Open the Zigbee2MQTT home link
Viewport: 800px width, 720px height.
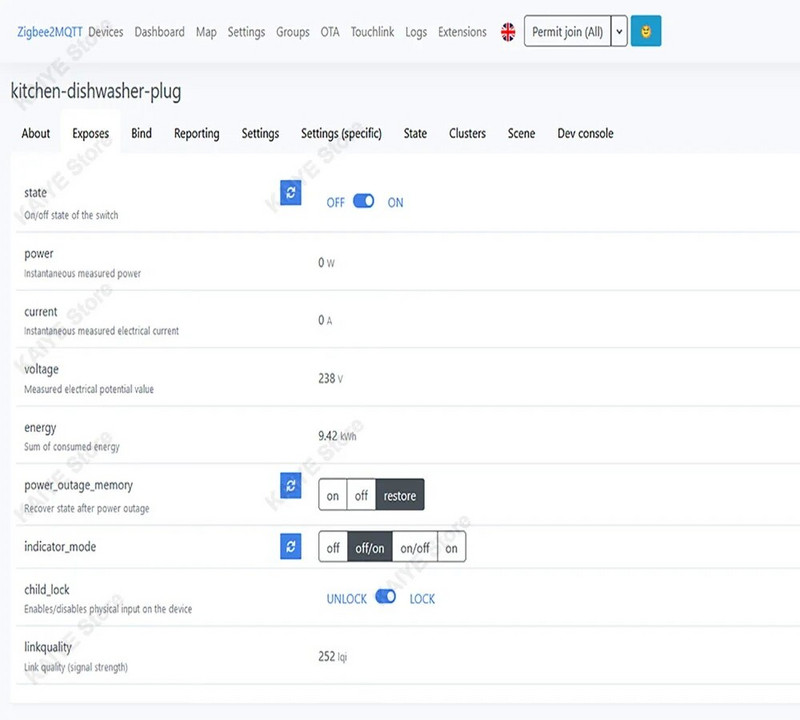point(50,32)
